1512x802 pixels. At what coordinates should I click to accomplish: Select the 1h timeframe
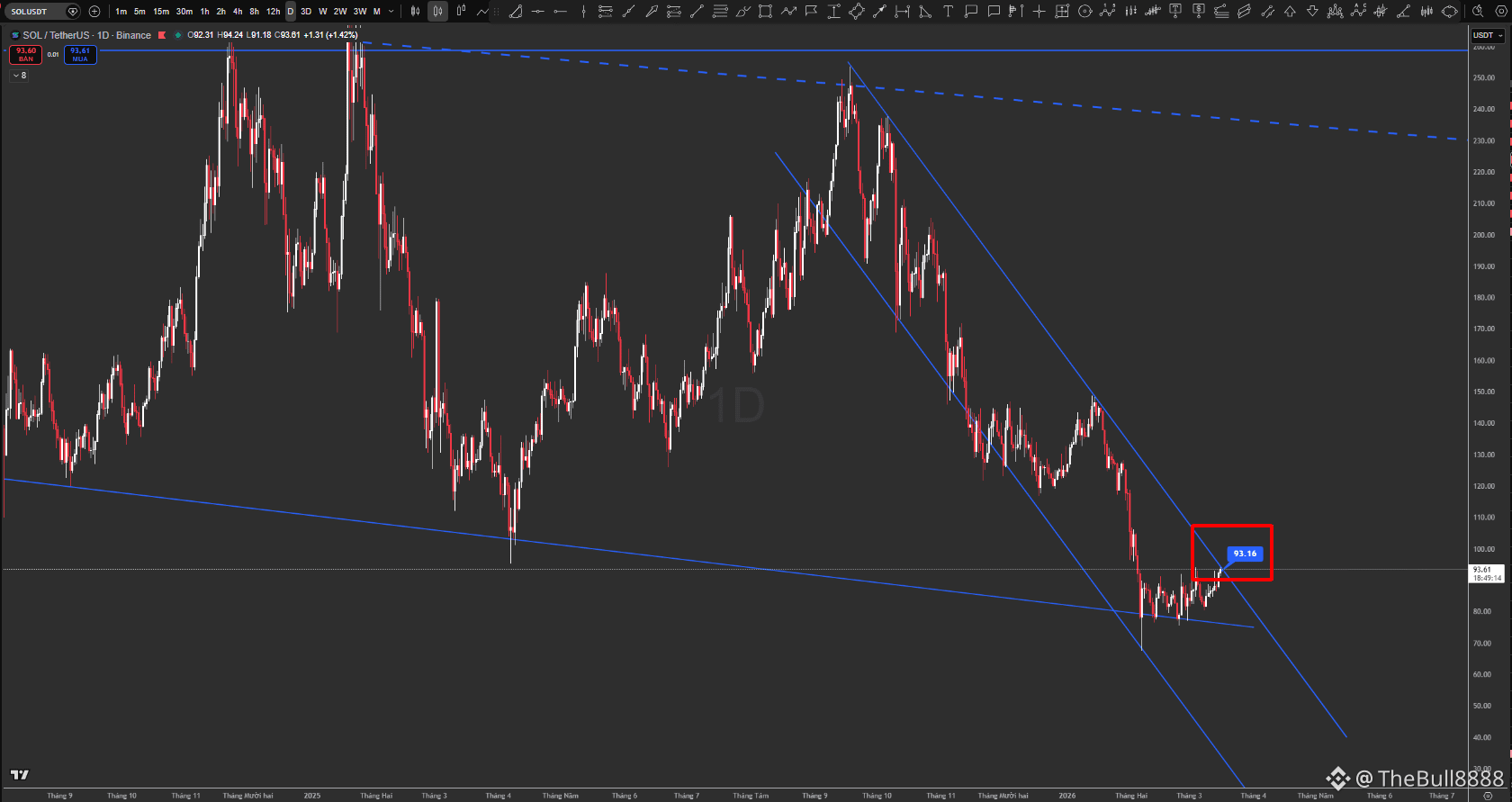tap(204, 12)
